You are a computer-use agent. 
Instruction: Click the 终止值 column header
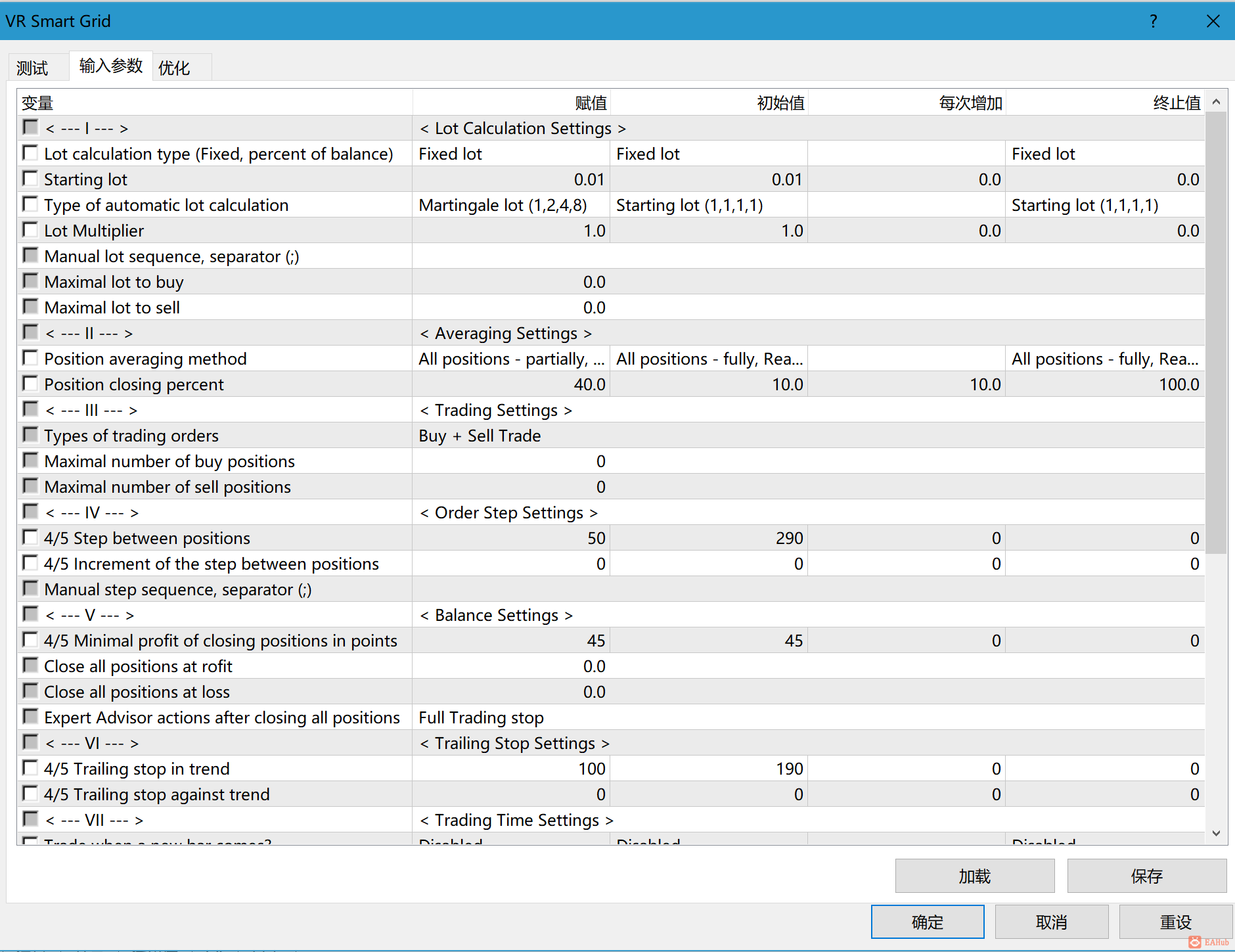[x=1105, y=102]
